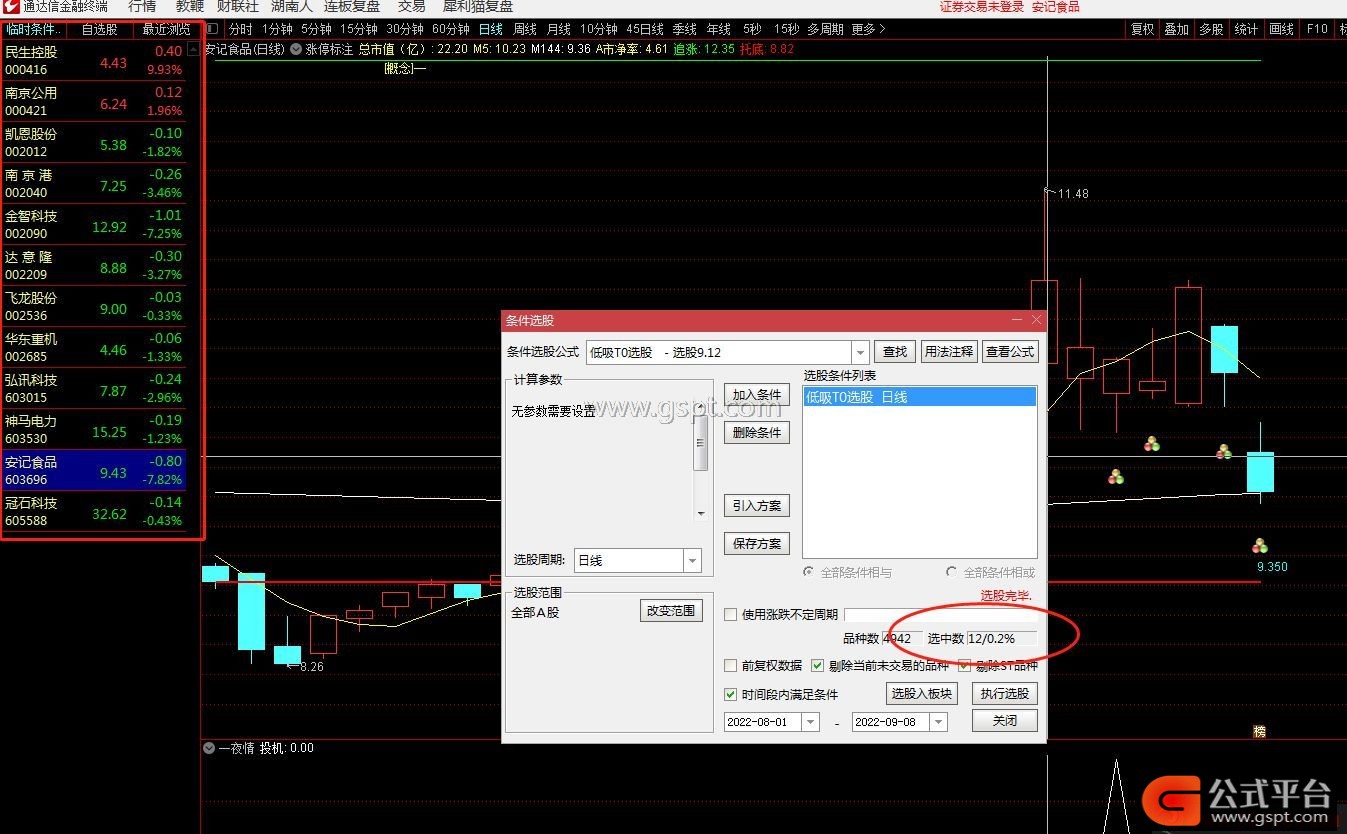Click 改变范围 button
1347x834 pixels.
pos(671,610)
